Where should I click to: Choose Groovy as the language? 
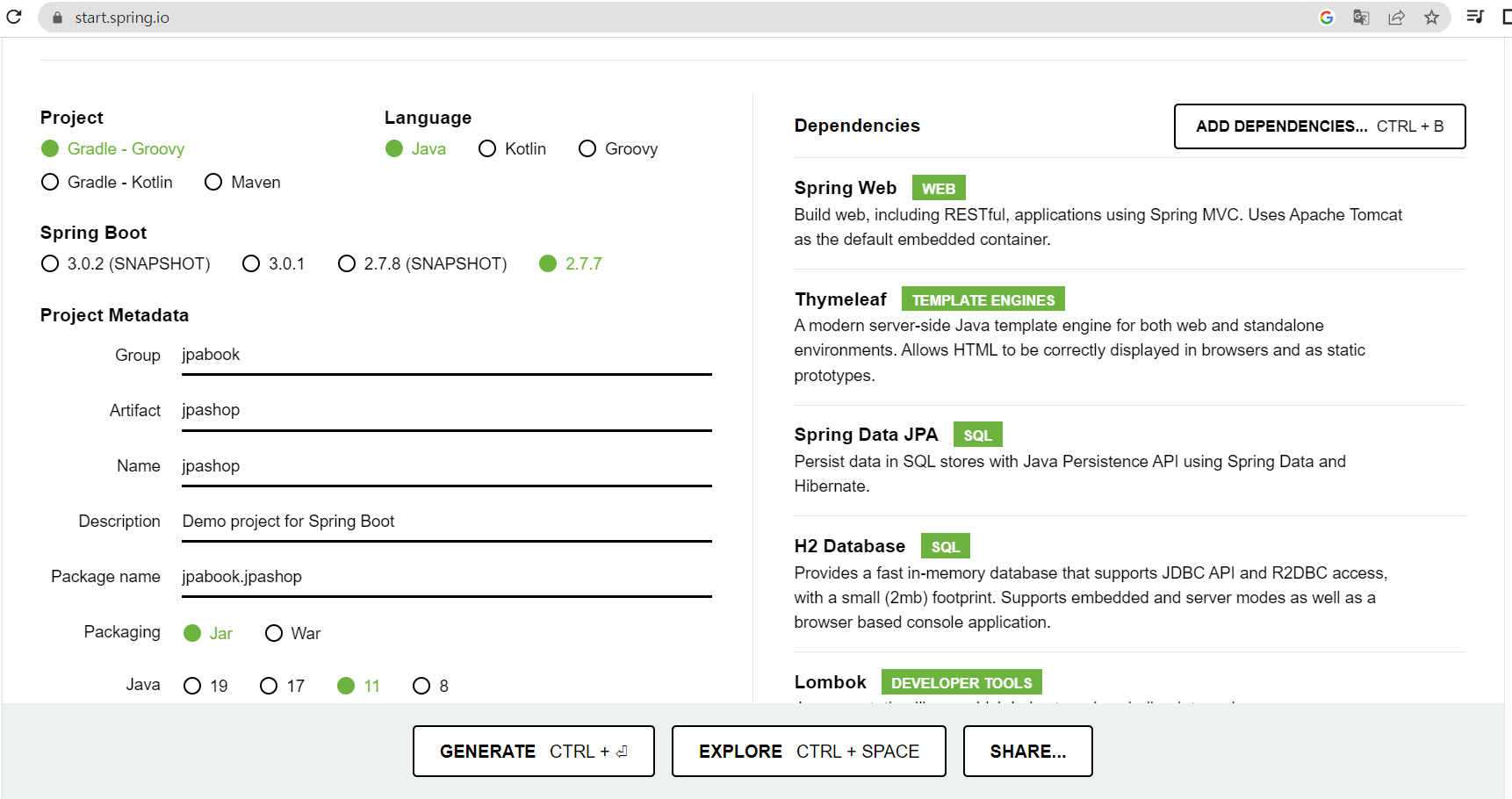618,148
